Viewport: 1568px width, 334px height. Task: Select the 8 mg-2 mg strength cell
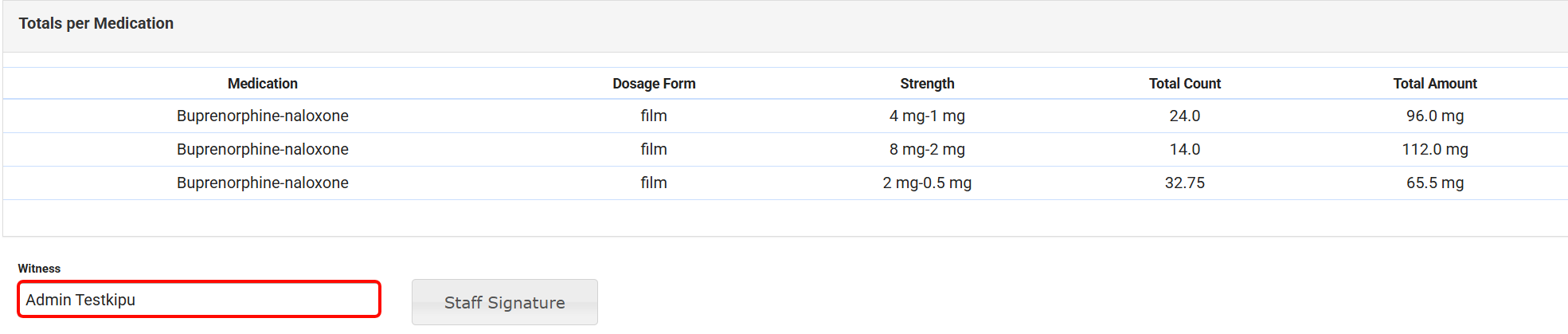point(927,150)
